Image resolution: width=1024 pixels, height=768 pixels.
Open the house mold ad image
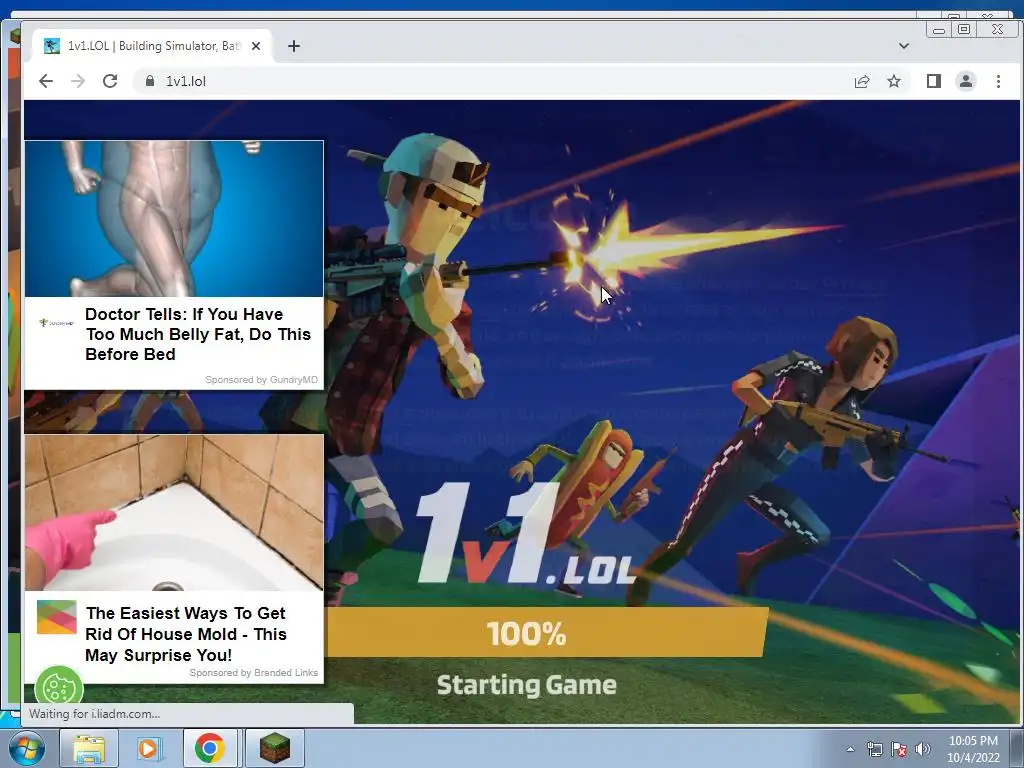174,513
